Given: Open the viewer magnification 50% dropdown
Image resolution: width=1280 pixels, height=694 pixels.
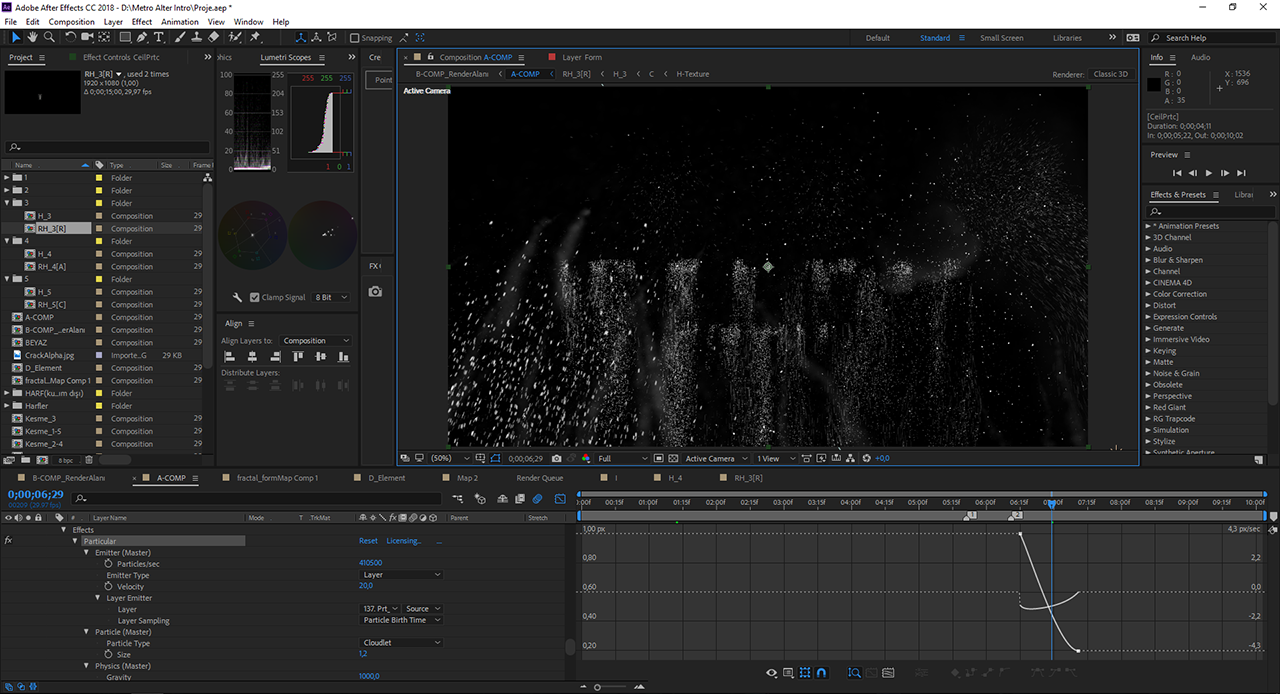Looking at the screenshot, I should tap(451, 458).
